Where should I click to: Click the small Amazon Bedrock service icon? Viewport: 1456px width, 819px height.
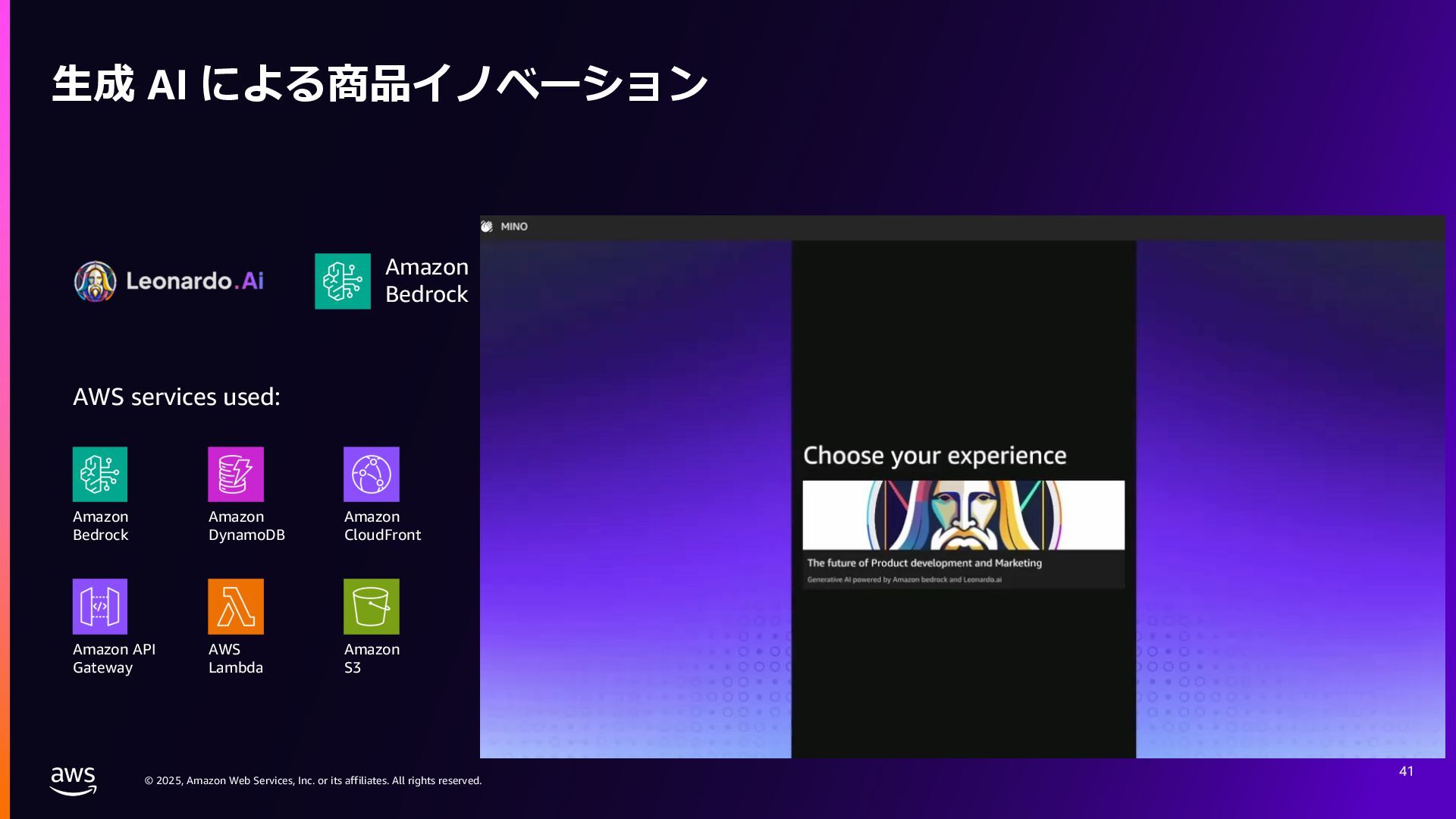100,474
